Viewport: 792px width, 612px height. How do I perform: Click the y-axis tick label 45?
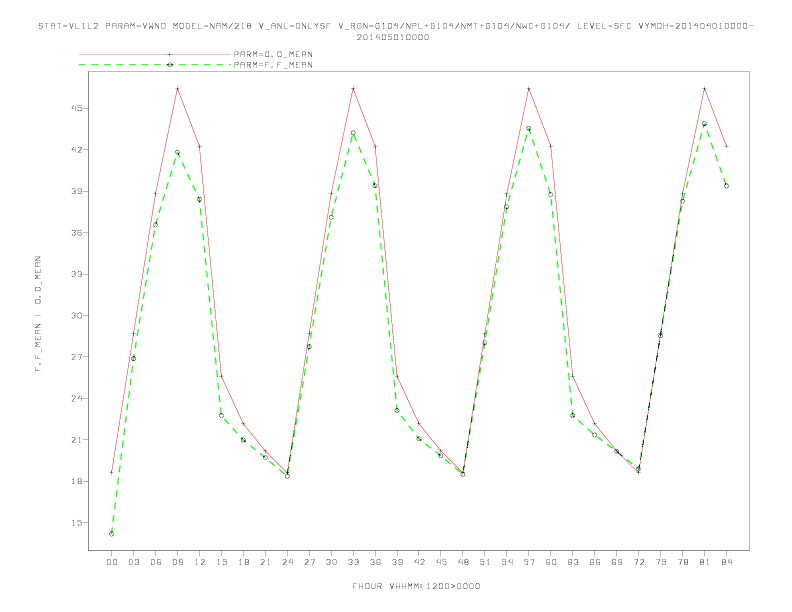click(77, 108)
